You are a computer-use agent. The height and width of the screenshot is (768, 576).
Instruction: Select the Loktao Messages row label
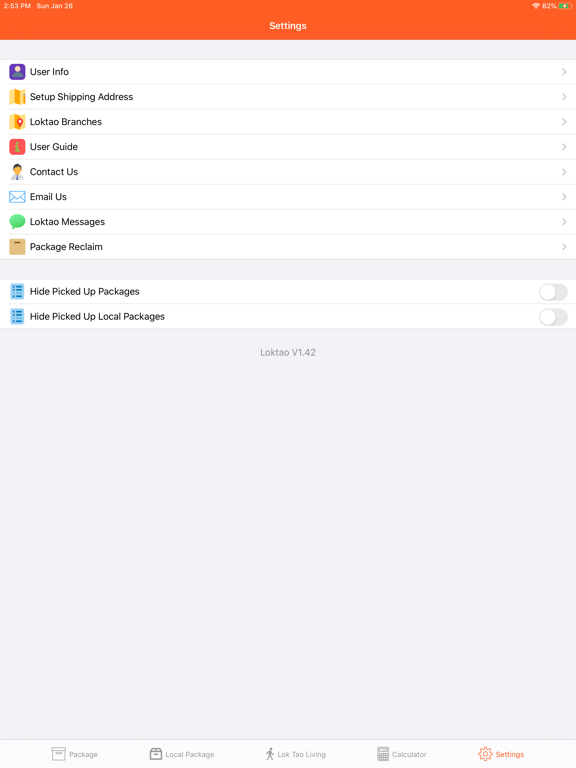click(67, 222)
